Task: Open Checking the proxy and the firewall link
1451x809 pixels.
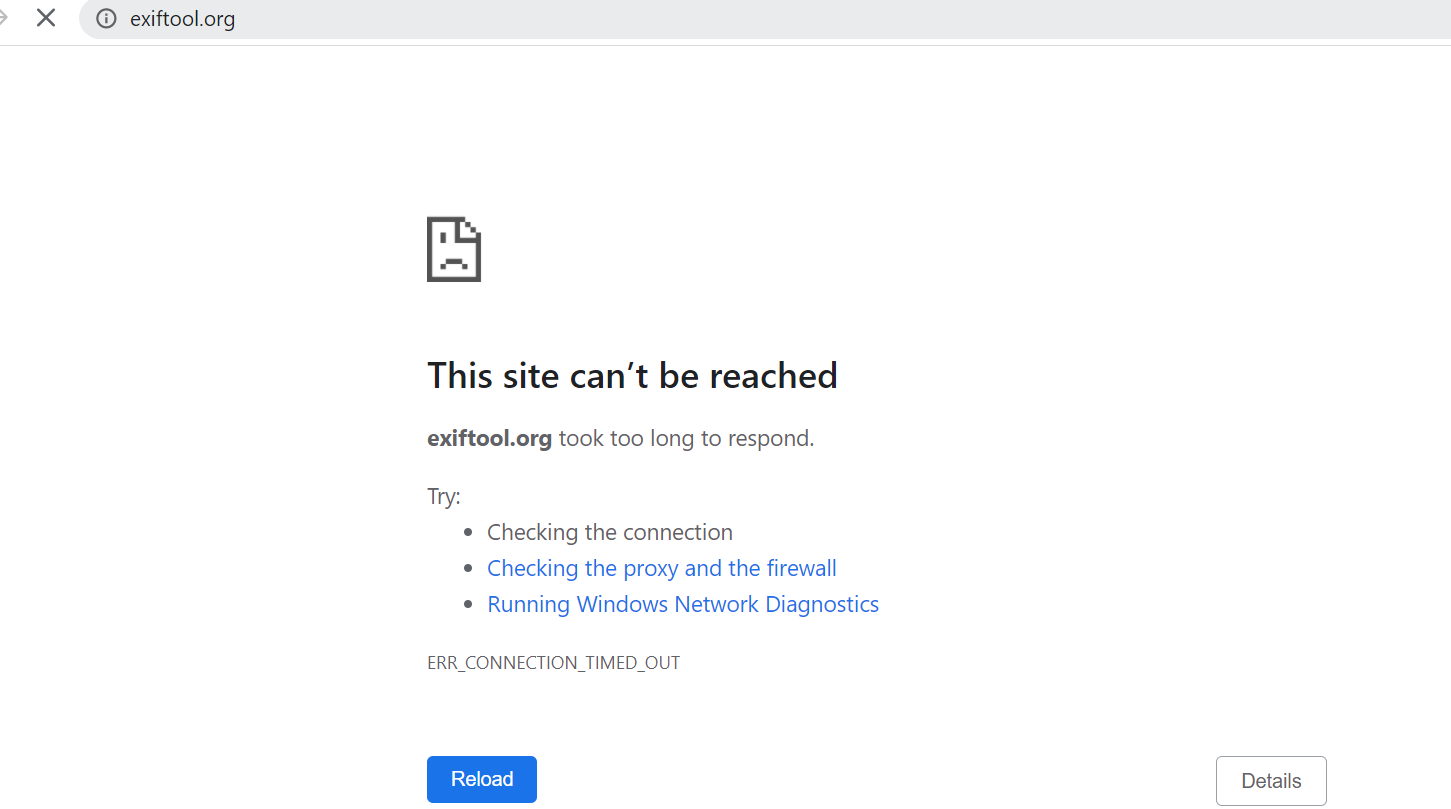Action: pos(662,568)
